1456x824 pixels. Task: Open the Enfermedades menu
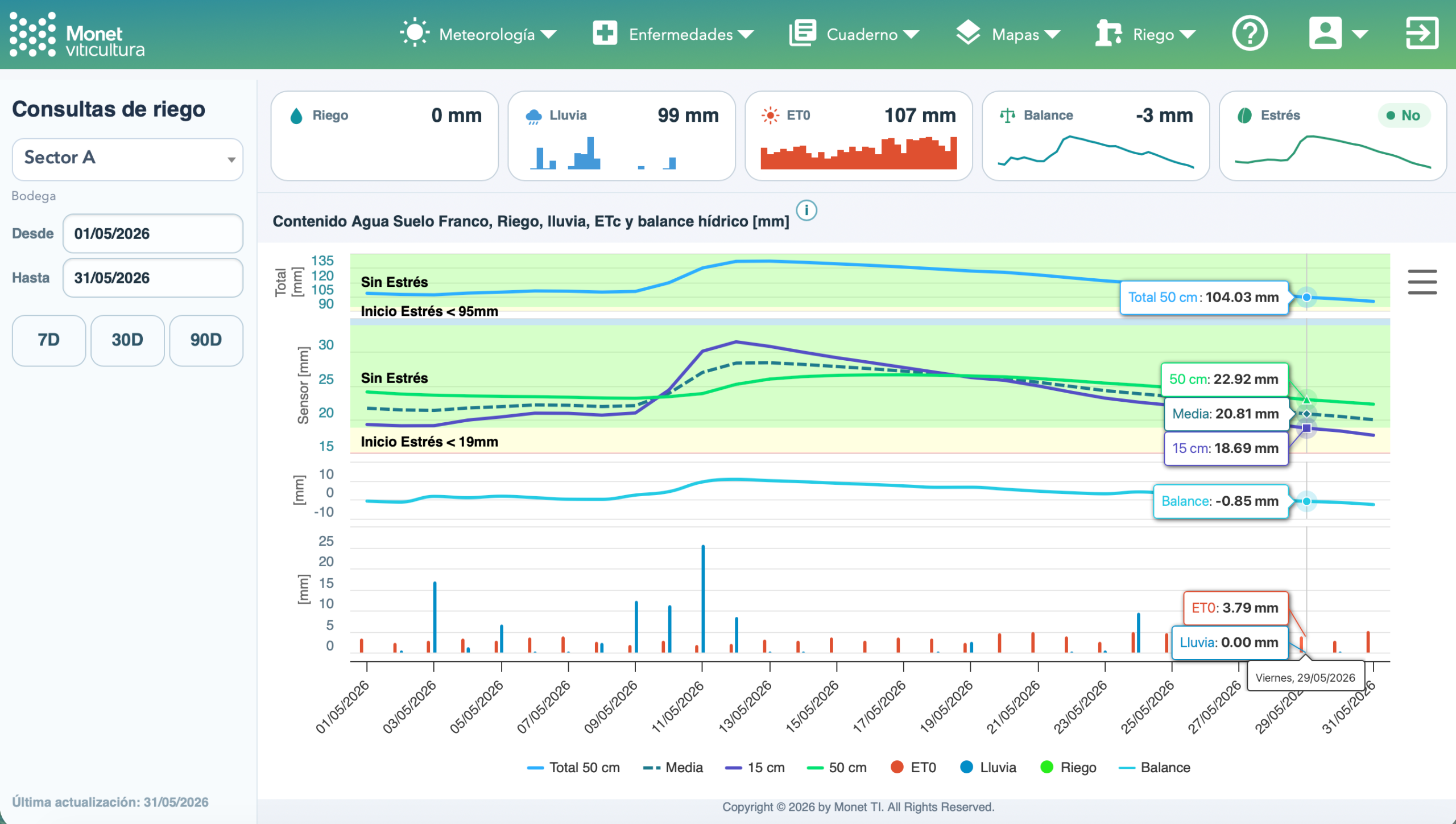673,34
